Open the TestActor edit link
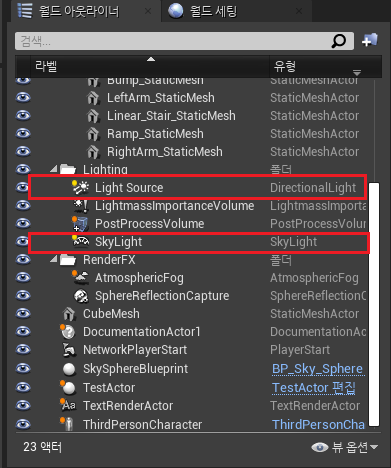Viewport: 391px width, 468px height. pos(314,388)
